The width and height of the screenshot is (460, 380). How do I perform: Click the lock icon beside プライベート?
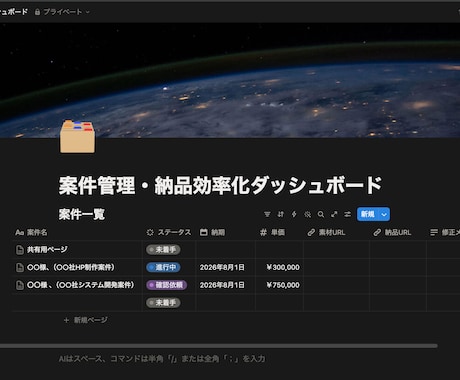[x=37, y=12]
